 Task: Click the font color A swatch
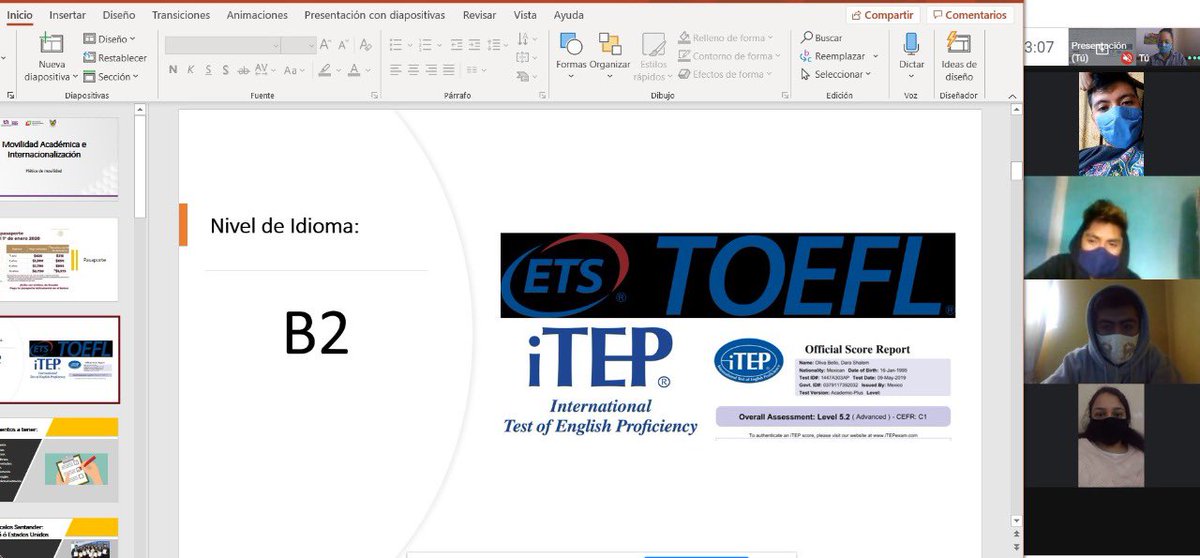click(353, 70)
